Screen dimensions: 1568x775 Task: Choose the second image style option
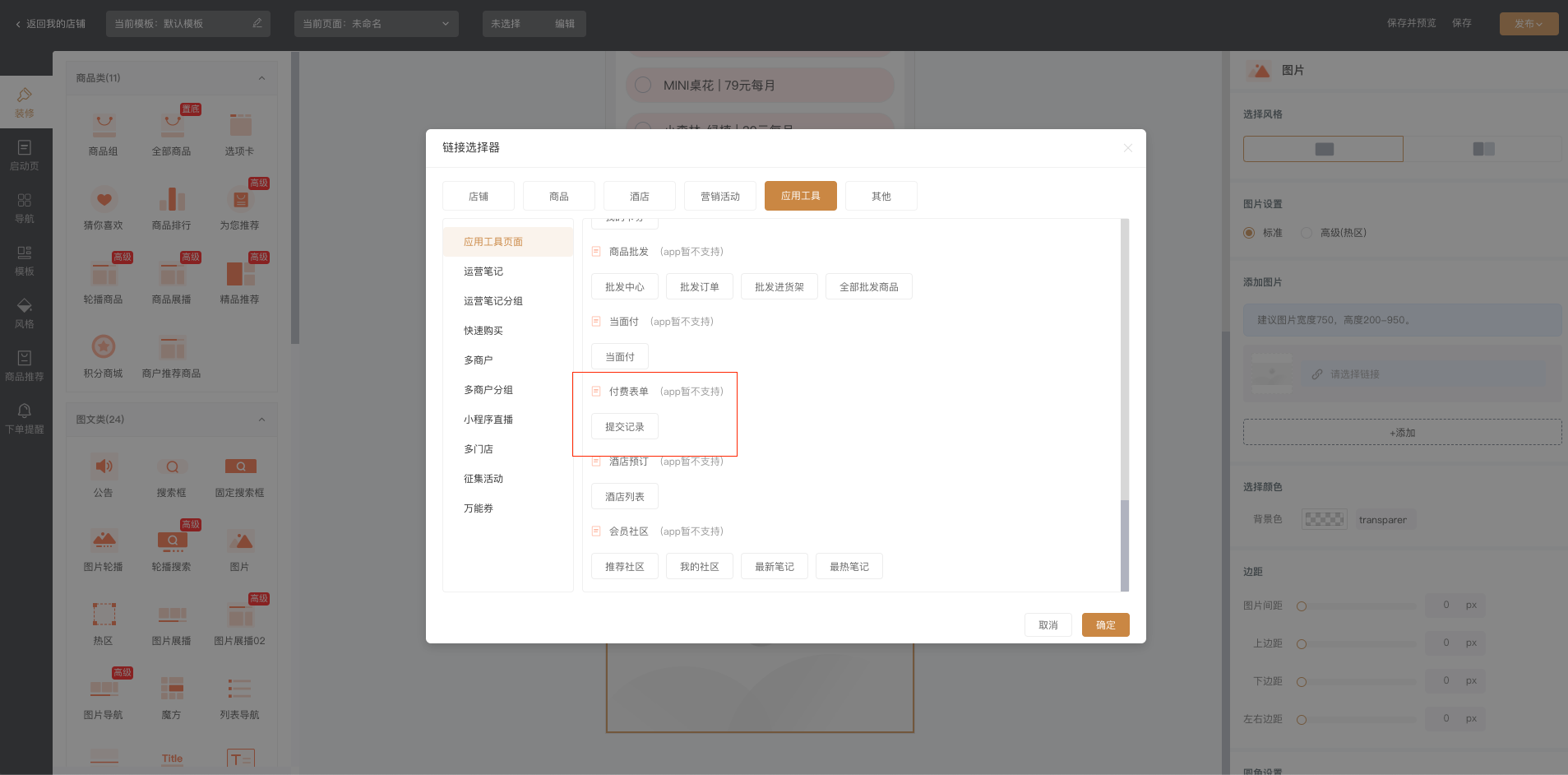(1483, 149)
